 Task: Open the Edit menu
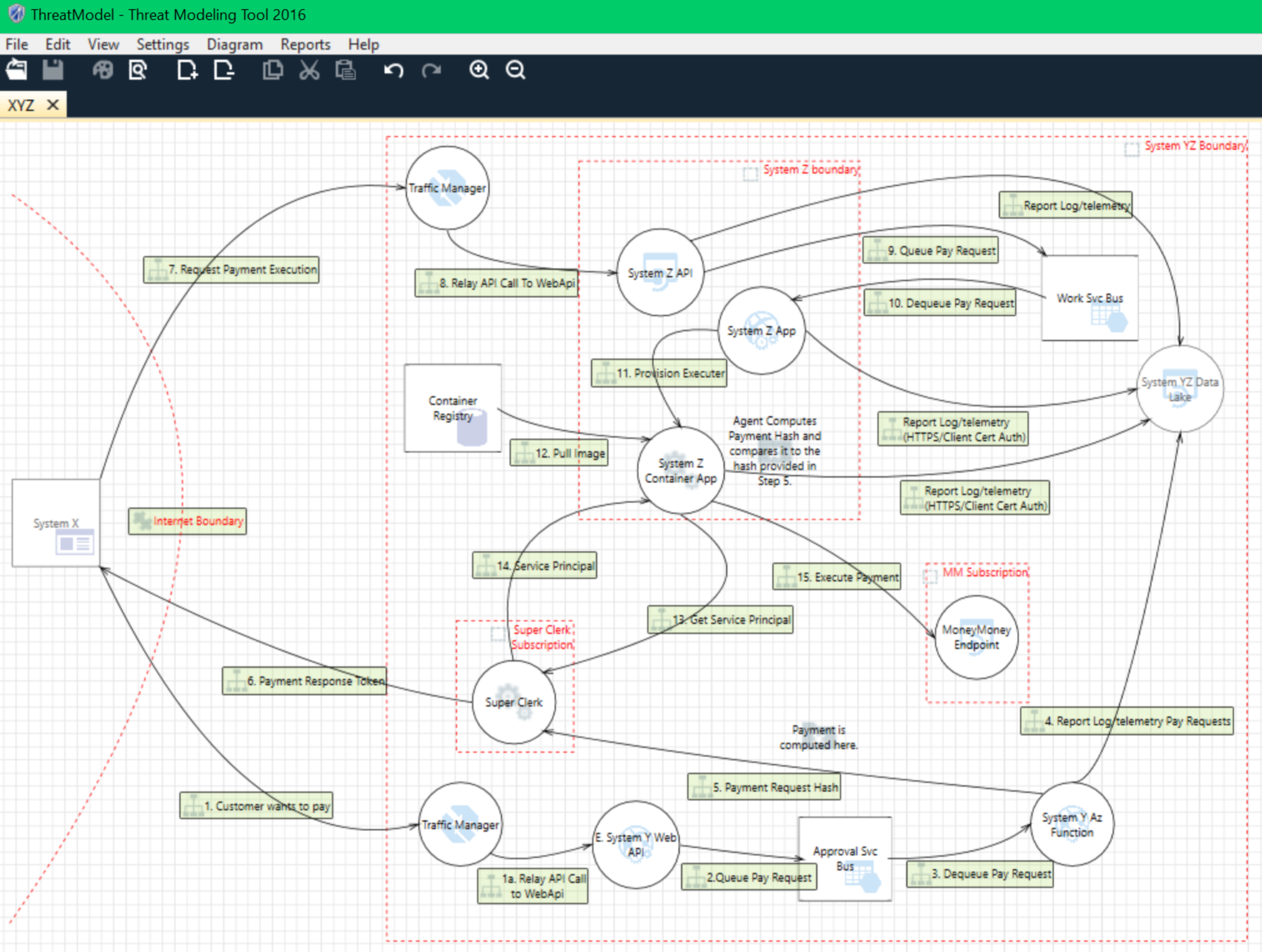(58, 44)
